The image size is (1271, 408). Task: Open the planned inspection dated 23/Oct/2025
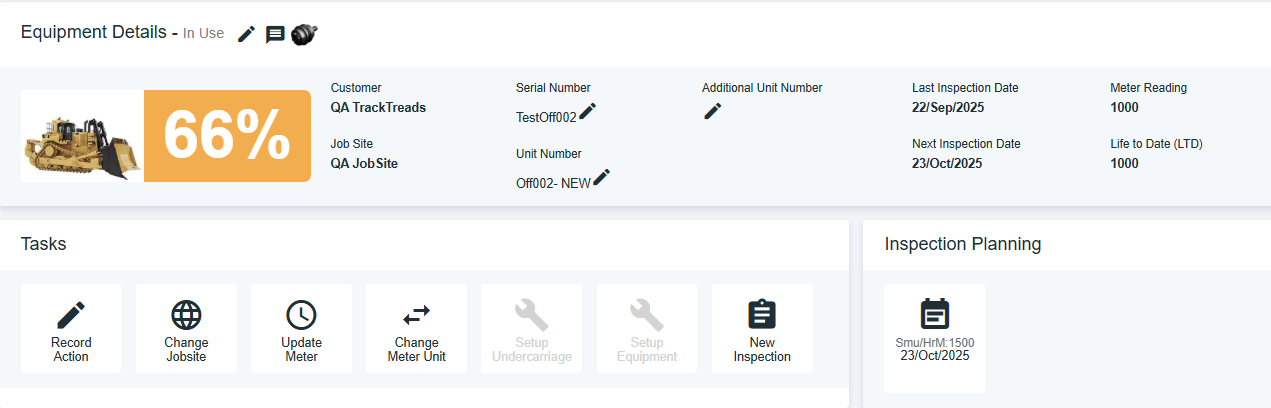click(934, 336)
